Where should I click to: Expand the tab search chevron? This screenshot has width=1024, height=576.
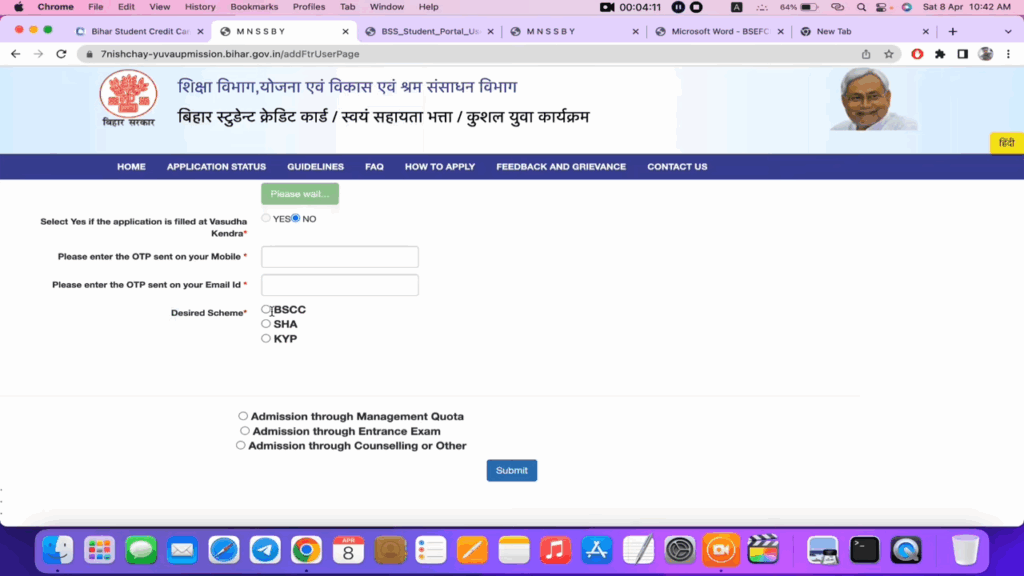coord(1006,31)
